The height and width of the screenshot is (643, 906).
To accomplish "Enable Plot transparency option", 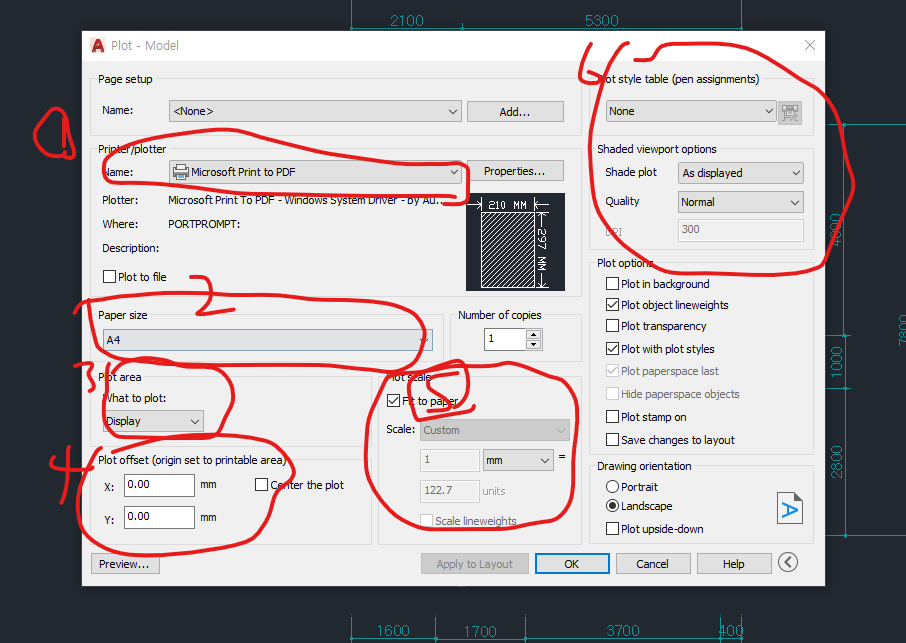I will (612, 326).
